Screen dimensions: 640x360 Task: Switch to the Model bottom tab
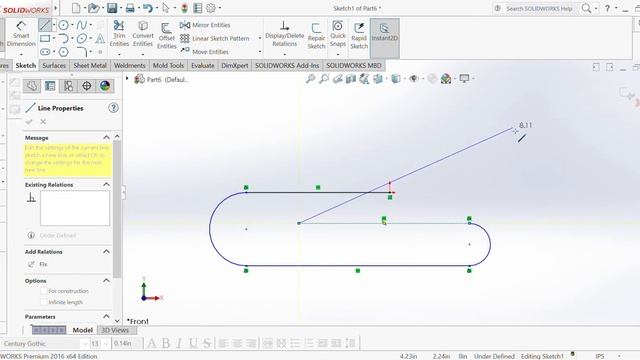[82, 330]
